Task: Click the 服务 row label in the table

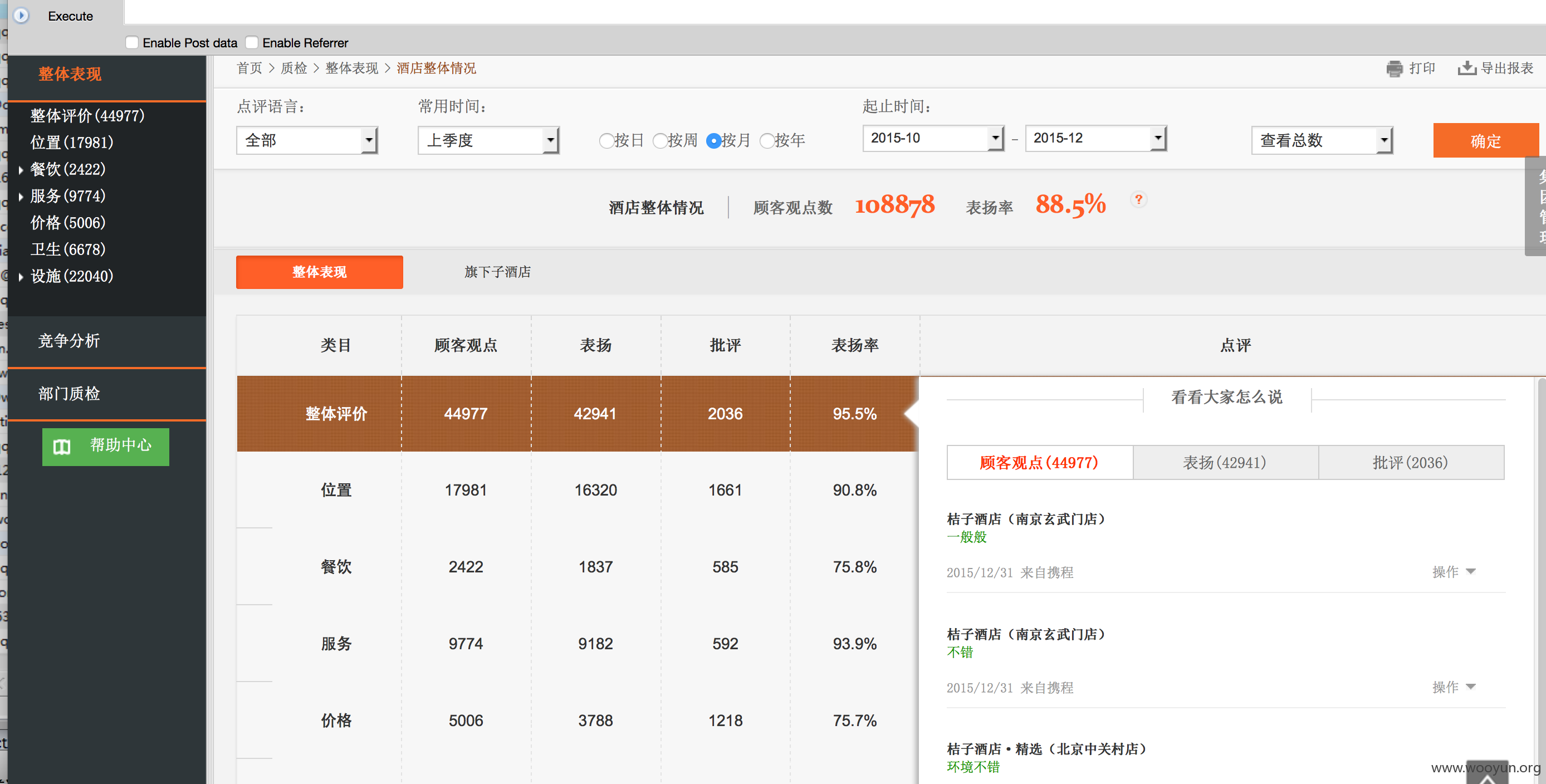Action: point(336,644)
